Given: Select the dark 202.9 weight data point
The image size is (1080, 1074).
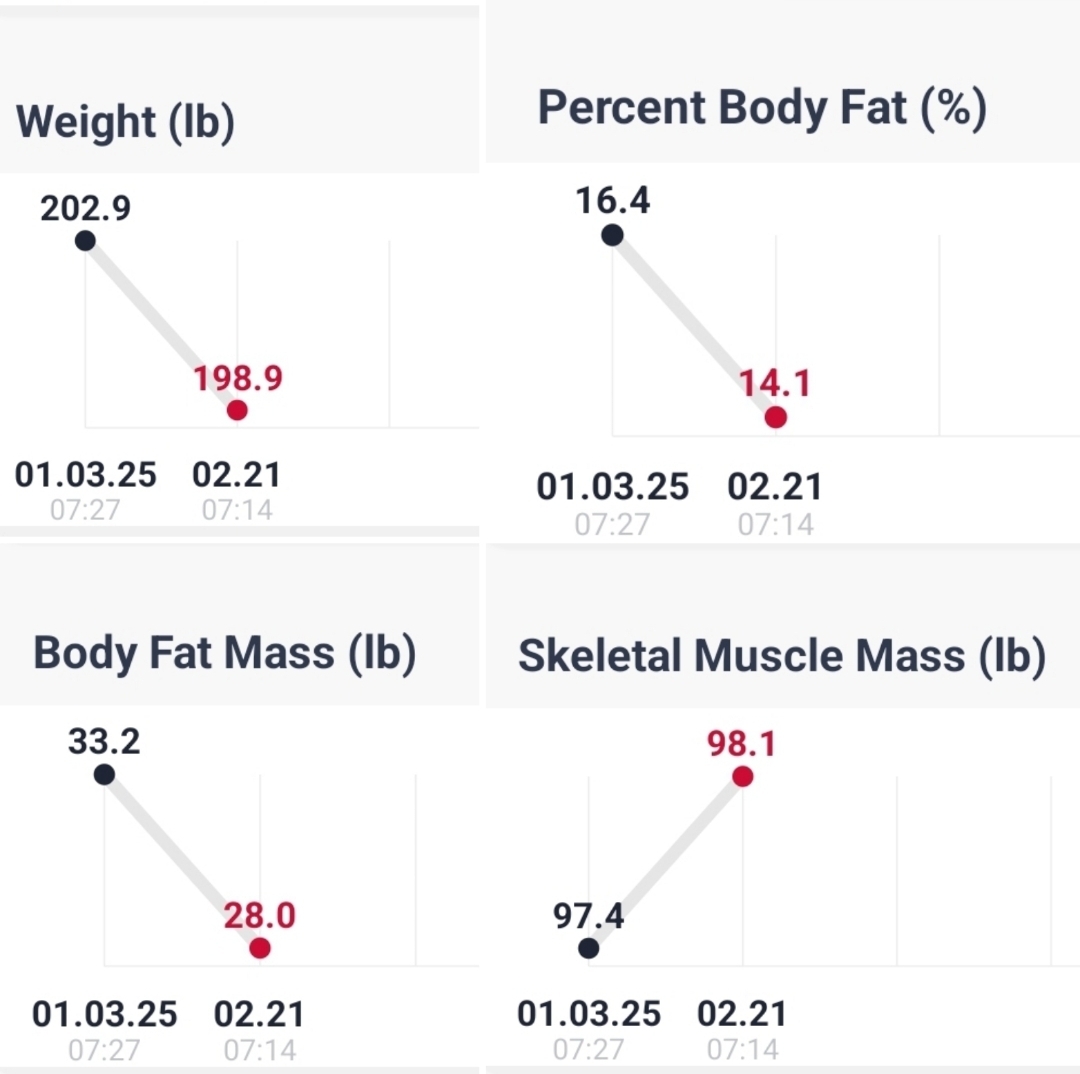Looking at the screenshot, I should click(85, 240).
